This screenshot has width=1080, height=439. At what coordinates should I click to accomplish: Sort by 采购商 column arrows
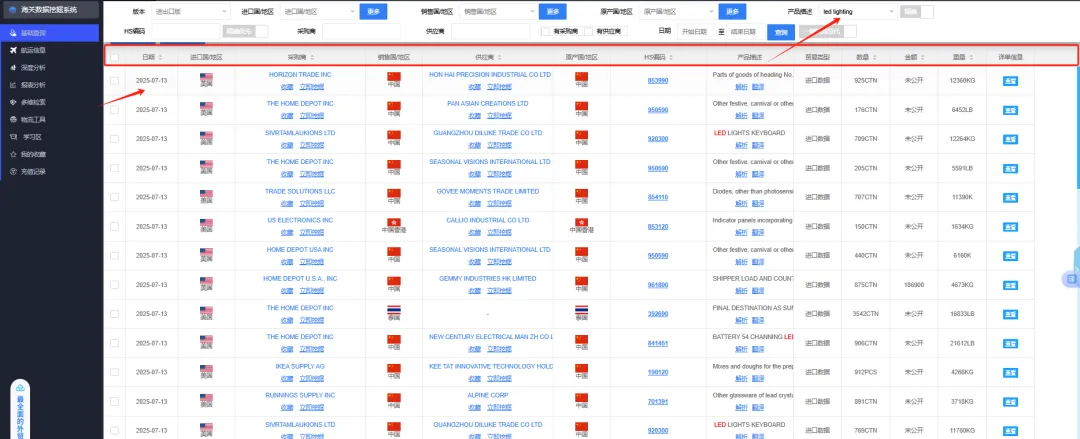click(312, 57)
